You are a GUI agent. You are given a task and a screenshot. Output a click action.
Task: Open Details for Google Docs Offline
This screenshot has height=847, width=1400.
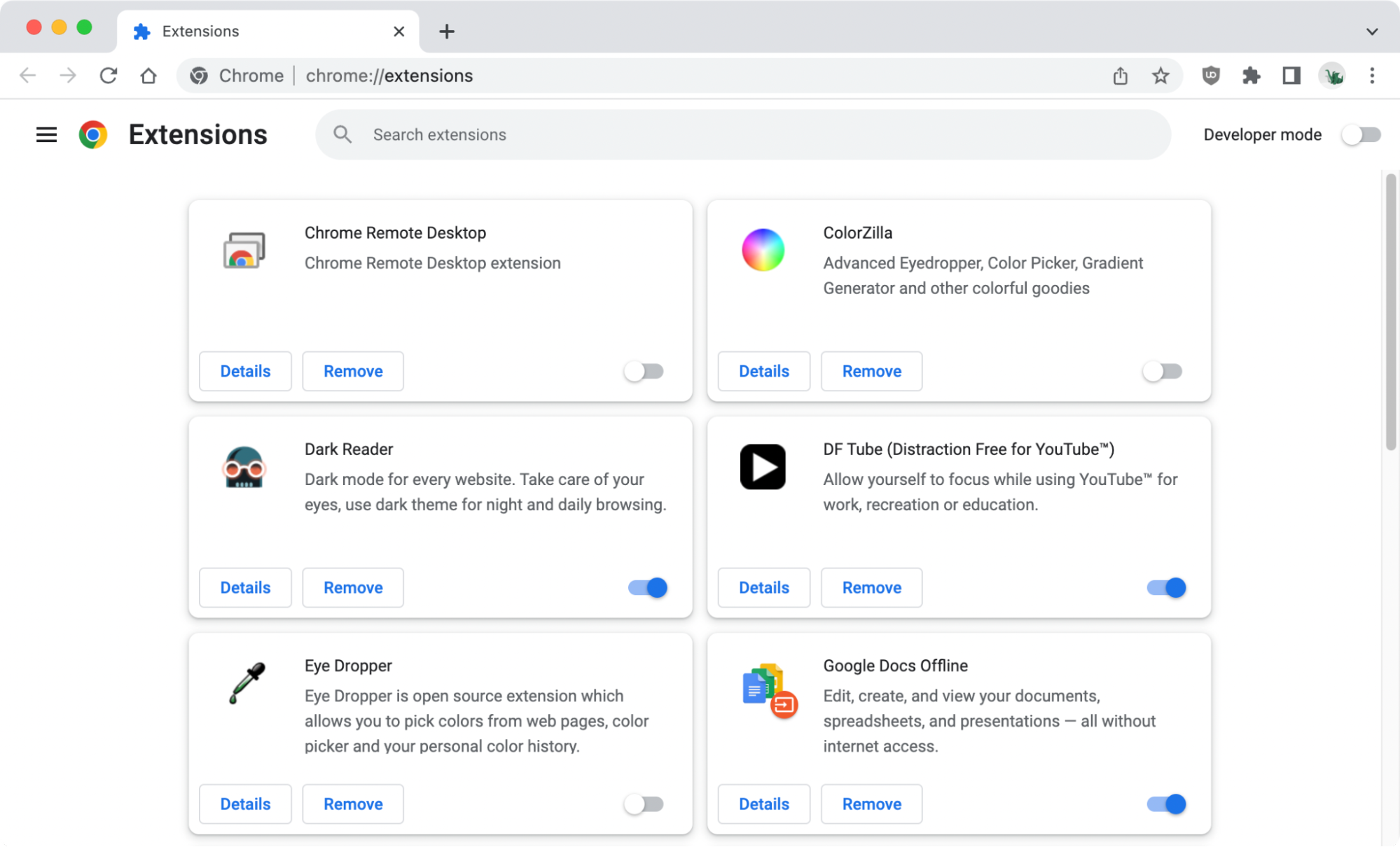point(764,804)
